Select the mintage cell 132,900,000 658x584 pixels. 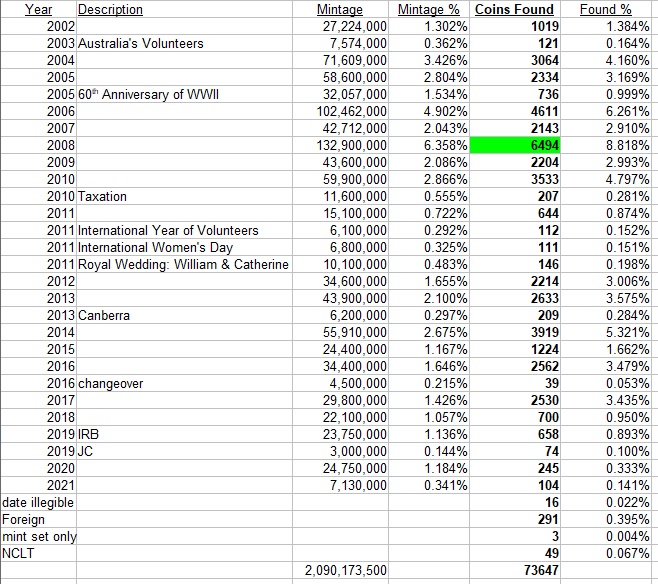tap(340, 145)
